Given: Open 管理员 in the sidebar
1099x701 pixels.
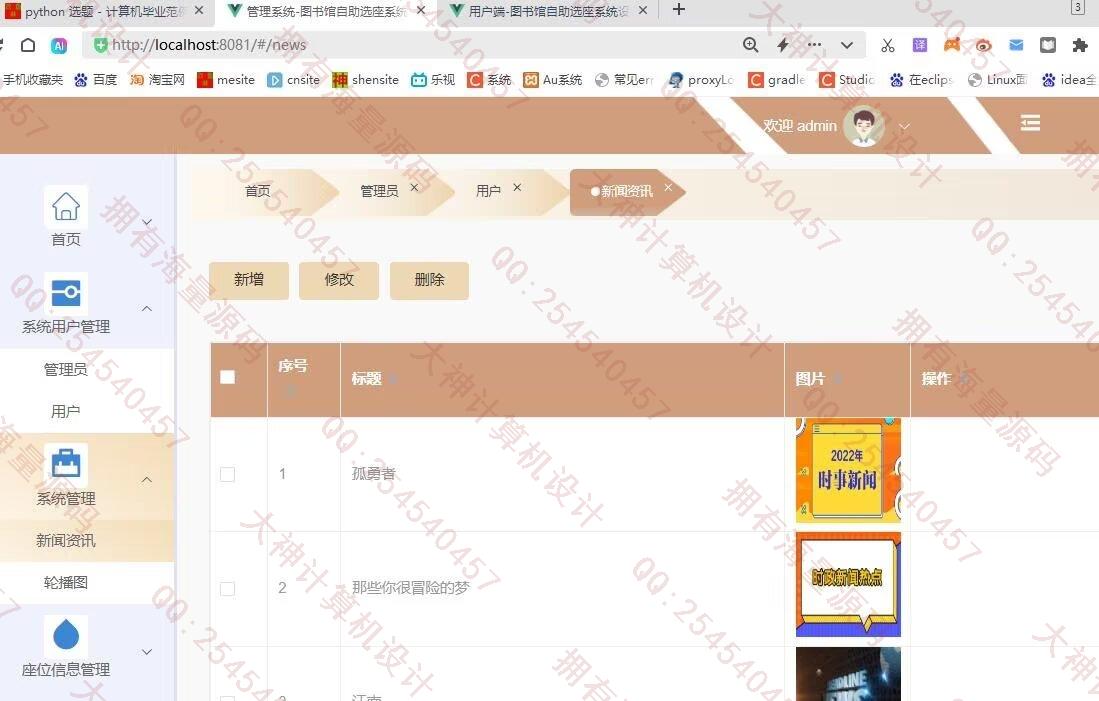Looking at the screenshot, I should [66, 369].
